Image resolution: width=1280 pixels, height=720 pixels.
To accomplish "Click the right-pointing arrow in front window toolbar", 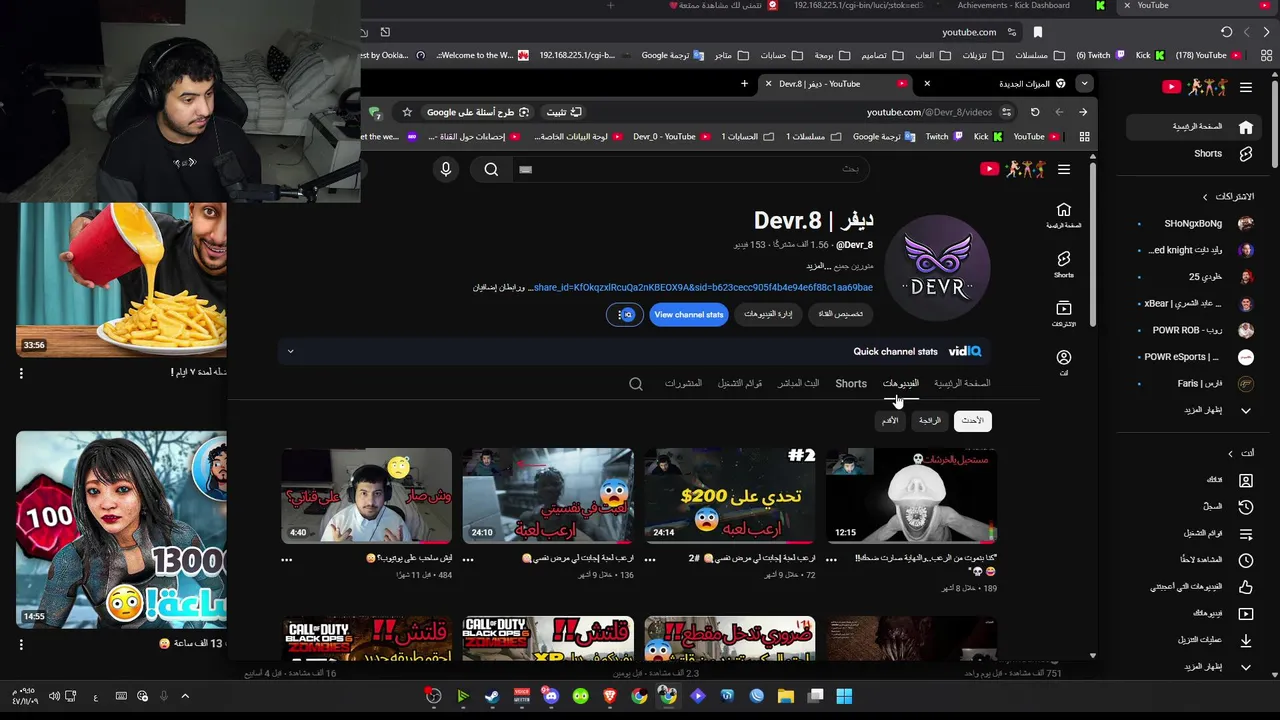I will pos(1083,112).
